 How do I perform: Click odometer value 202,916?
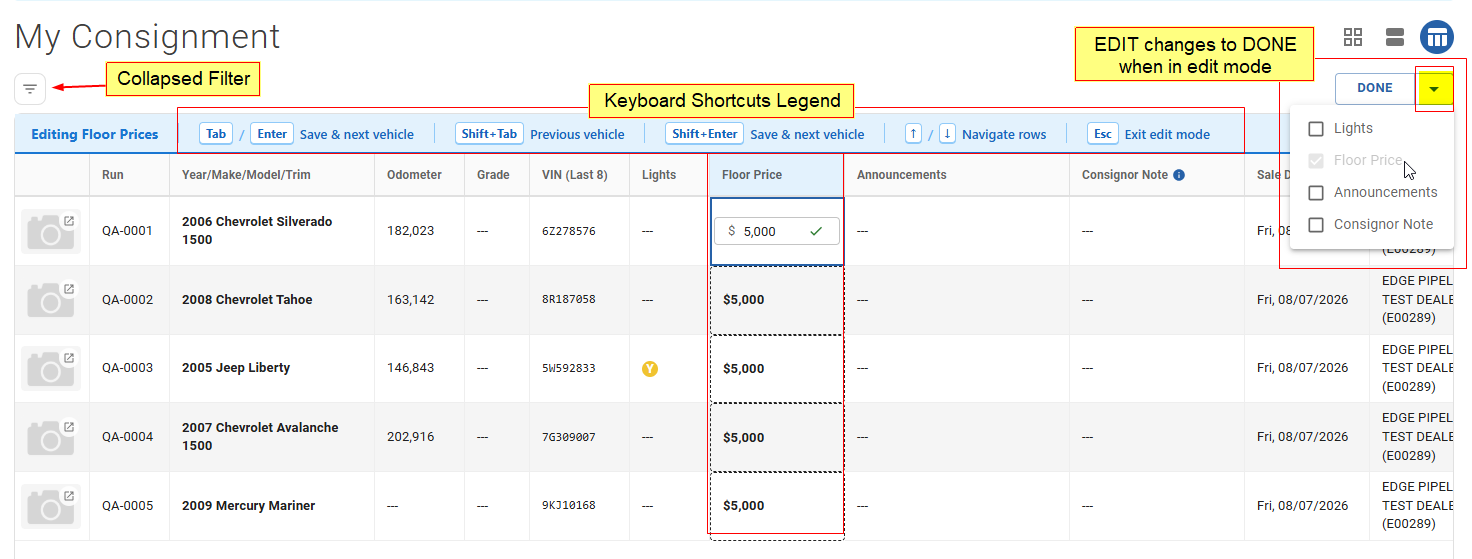(x=410, y=437)
